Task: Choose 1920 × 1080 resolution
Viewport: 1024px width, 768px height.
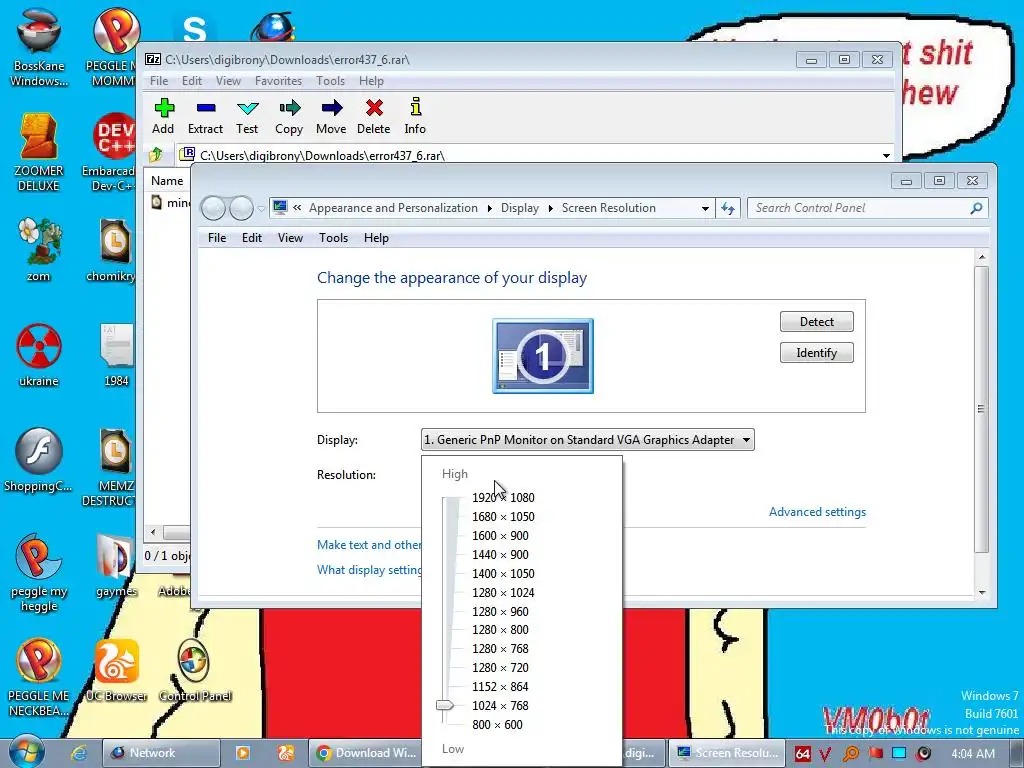Action: click(x=503, y=498)
